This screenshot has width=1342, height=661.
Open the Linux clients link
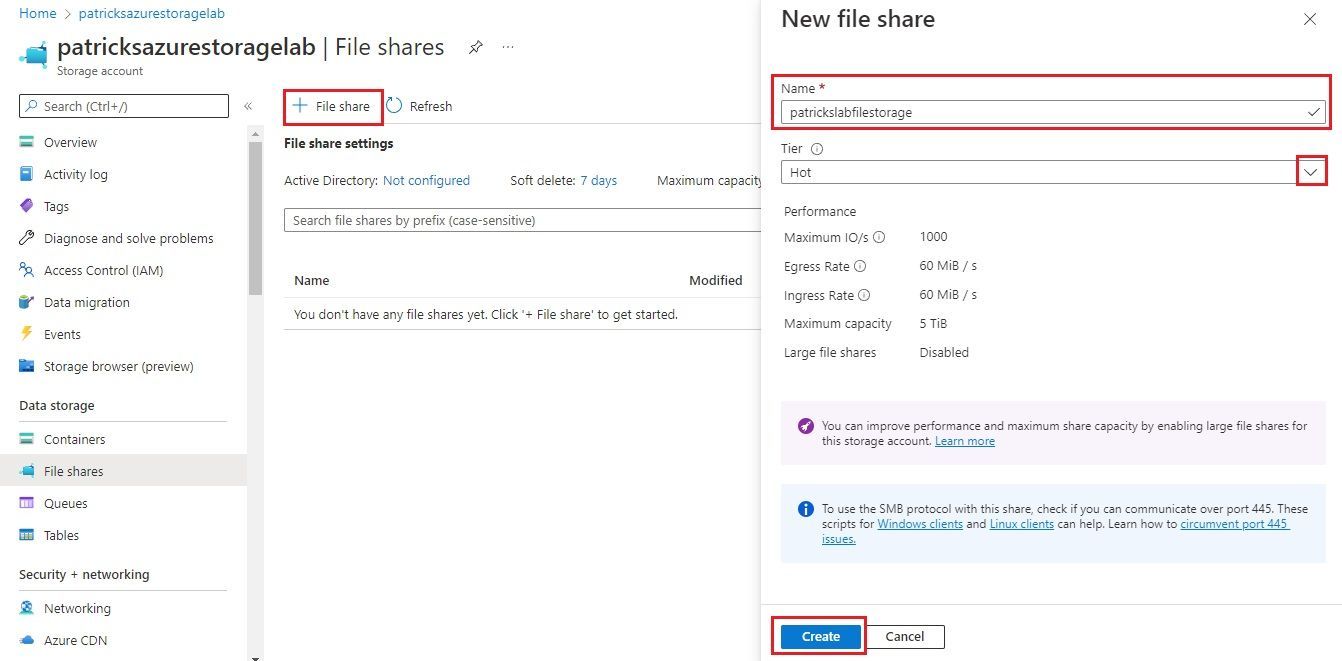click(1021, 524)
